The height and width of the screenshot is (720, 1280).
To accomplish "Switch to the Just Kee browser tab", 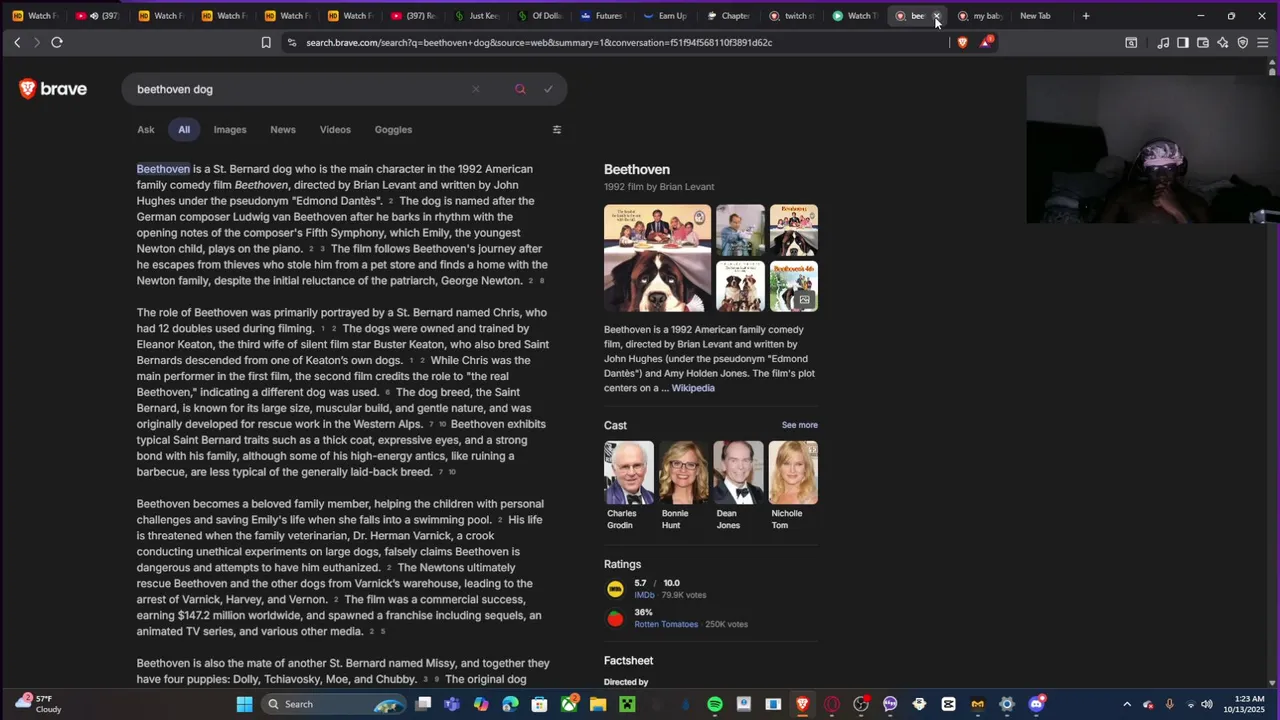I will click(x=477, y=15).
